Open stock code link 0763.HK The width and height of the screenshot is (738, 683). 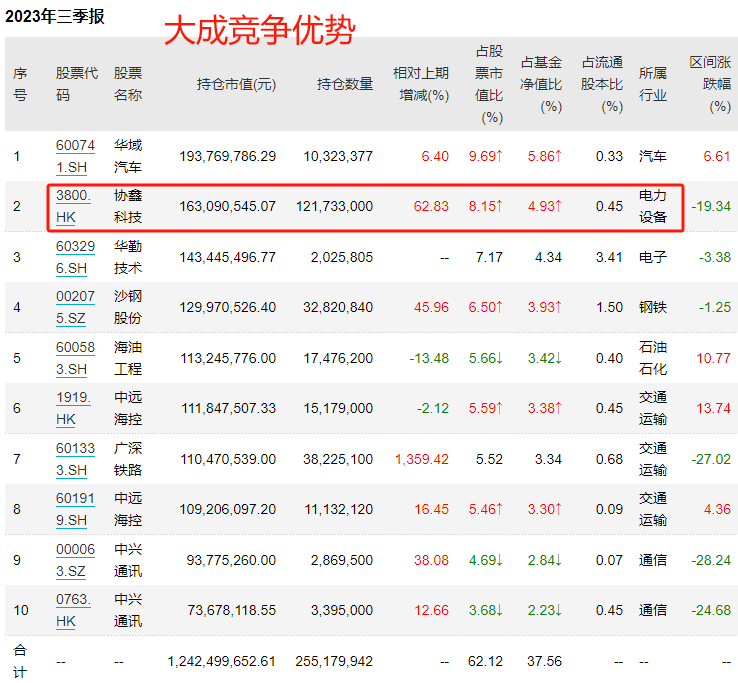click(73, 610)
